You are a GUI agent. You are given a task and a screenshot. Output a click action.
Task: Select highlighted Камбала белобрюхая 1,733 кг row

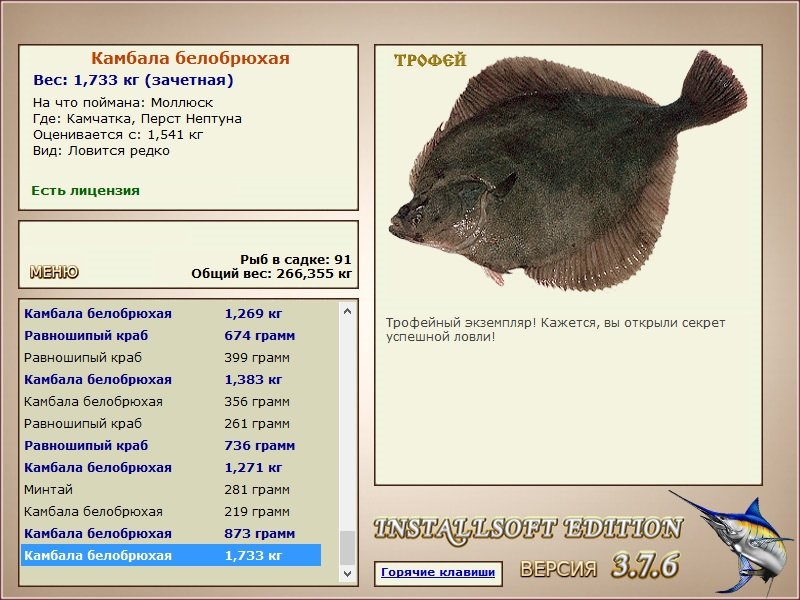pyautogui.click(x=171, y=555)
